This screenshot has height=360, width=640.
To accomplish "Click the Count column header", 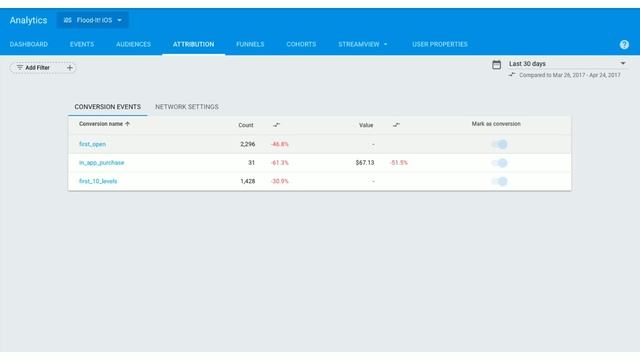I will click(246, 125).
